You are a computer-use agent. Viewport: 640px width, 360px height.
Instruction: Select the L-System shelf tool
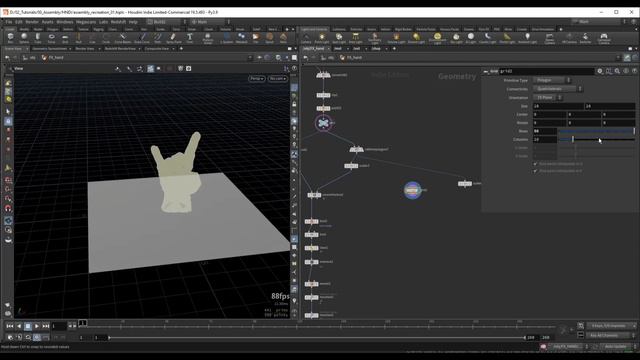click(227, 38)
